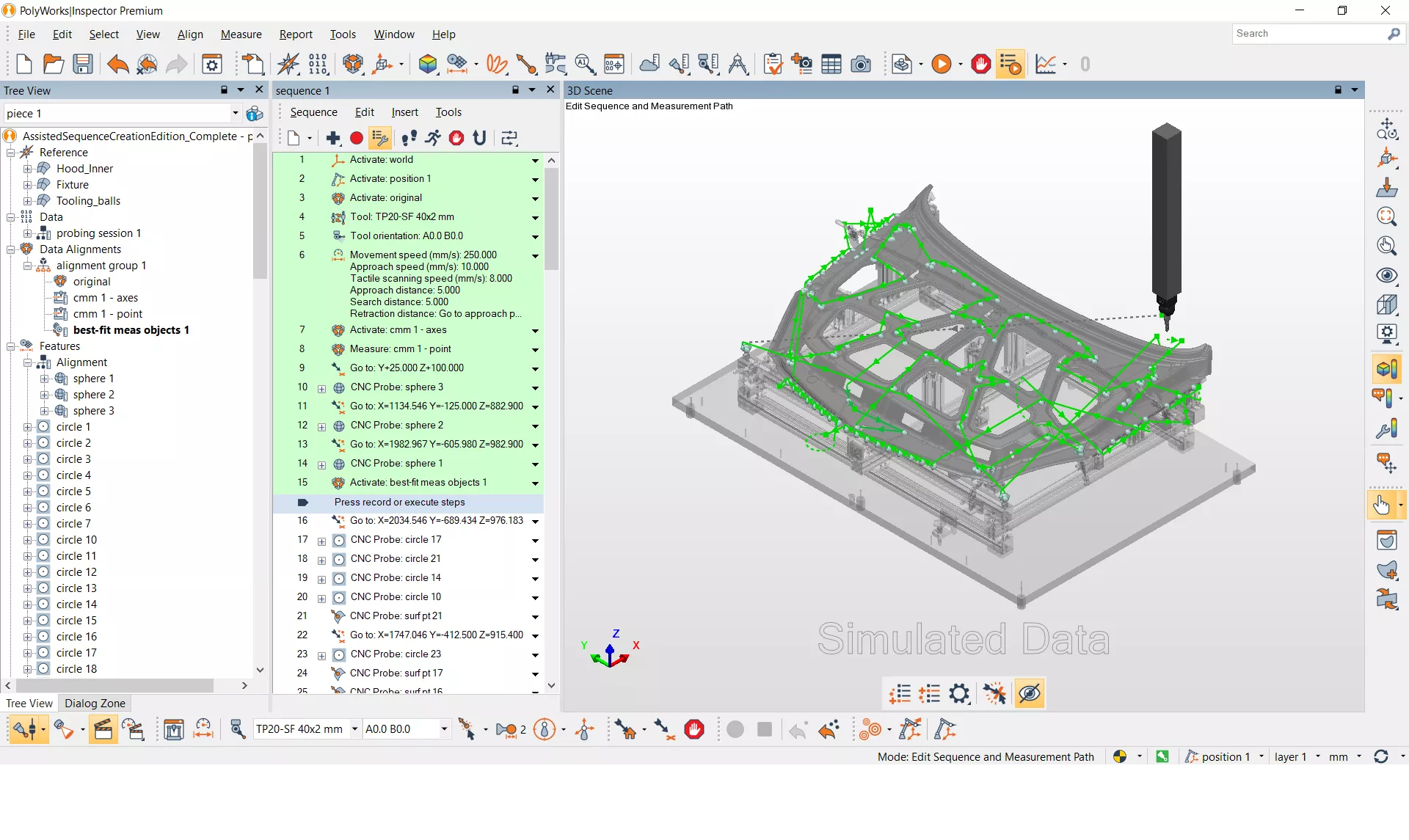Click the Undo arrow in main toolbar
The width and height of the screenshot is (1409, 840).
click(x=117, y=65)
